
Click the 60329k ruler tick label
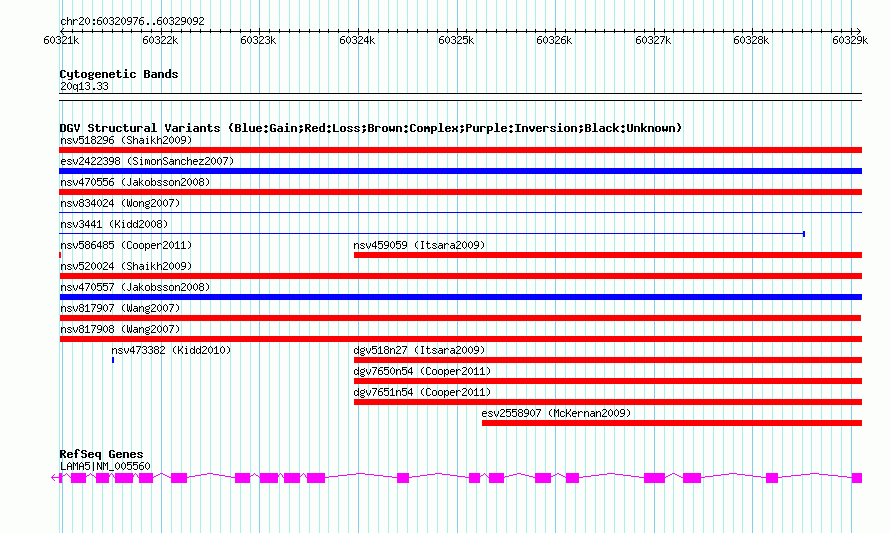point(850,40)
